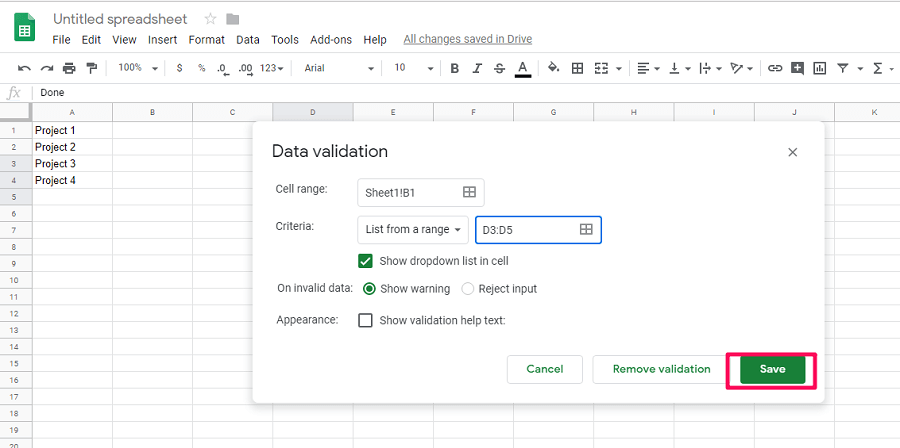Select range grid icon for Cell range
900x448 pixels.
[469, 192]
